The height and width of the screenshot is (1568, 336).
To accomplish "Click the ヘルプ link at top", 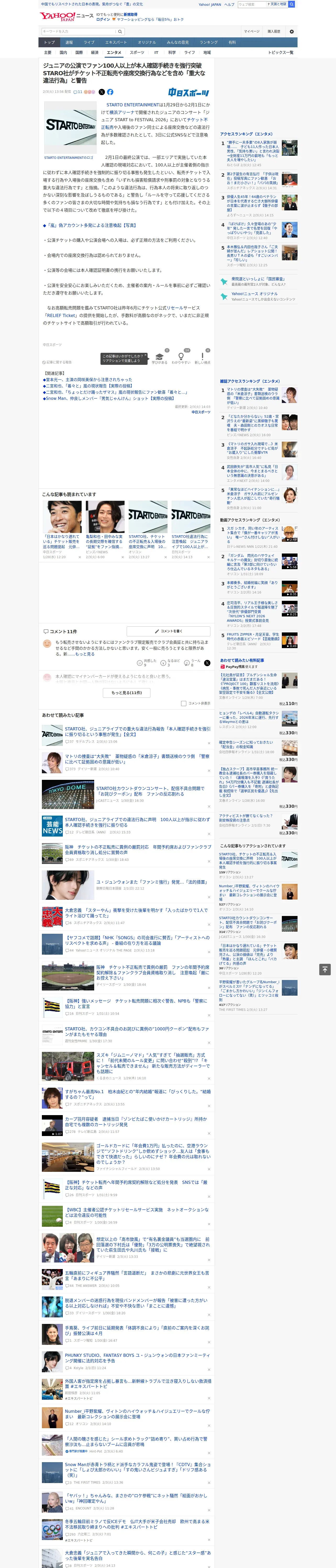I will click(x=229, y=4).
